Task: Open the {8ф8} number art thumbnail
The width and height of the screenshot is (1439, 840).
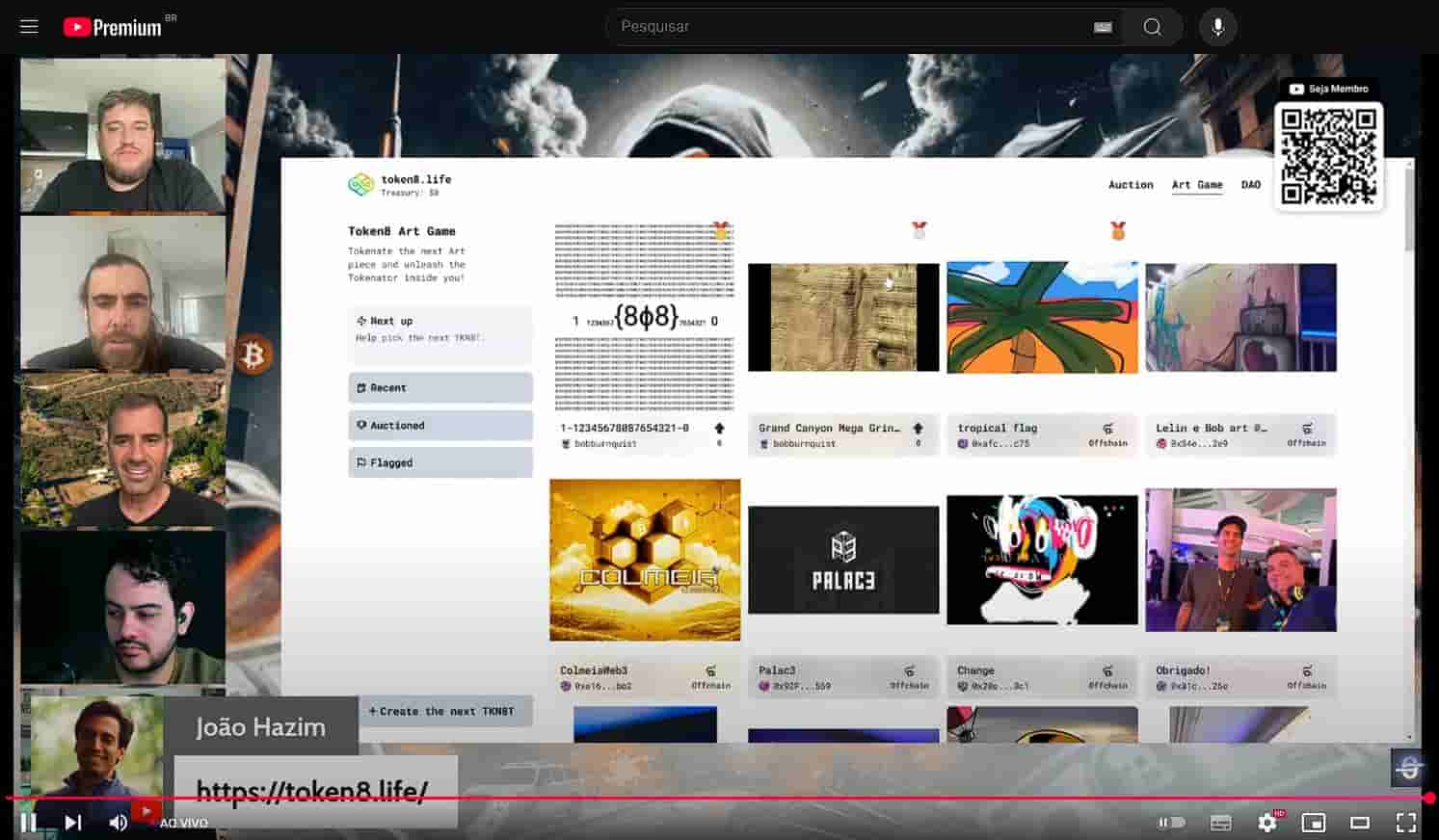Action: tap(645, 317)
